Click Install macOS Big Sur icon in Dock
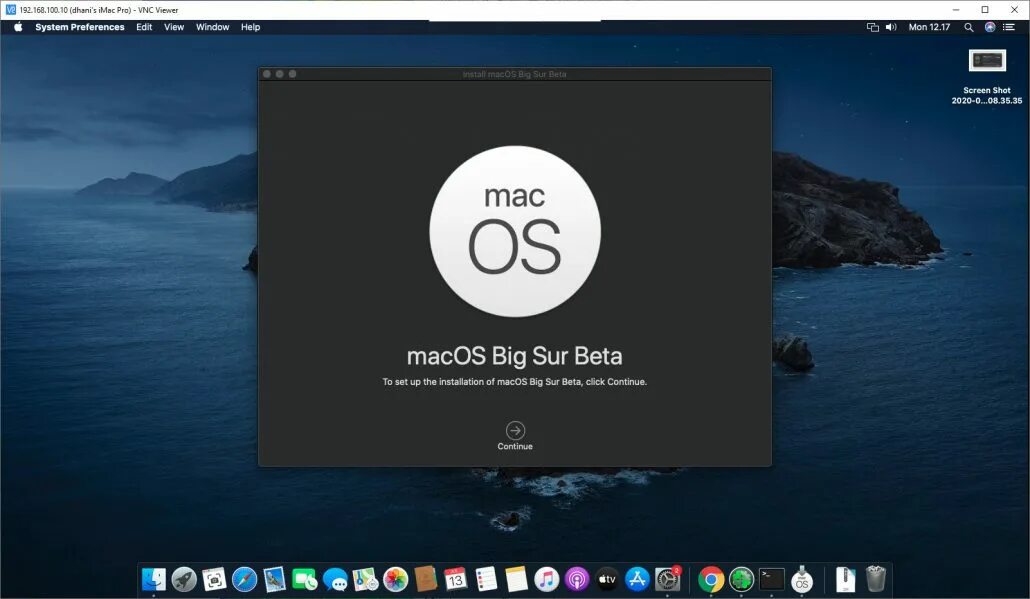The image size is (1030, 599). click(x=801, y=579)
